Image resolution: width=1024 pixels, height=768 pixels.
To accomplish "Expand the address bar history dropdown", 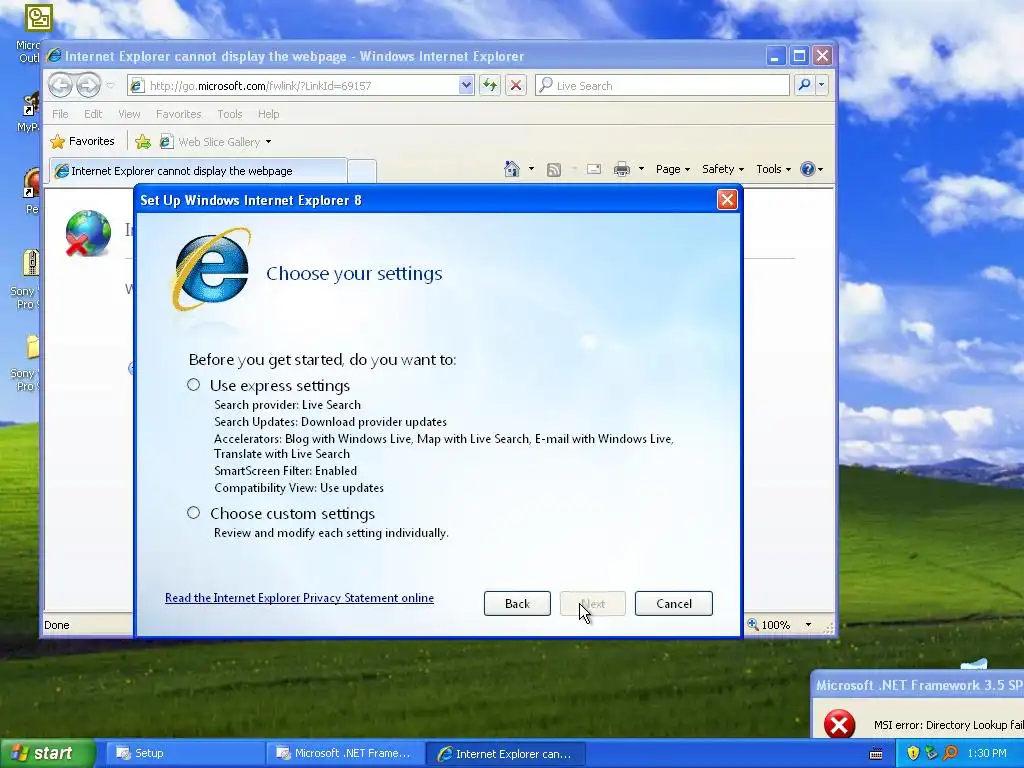I will coord(466,86).
